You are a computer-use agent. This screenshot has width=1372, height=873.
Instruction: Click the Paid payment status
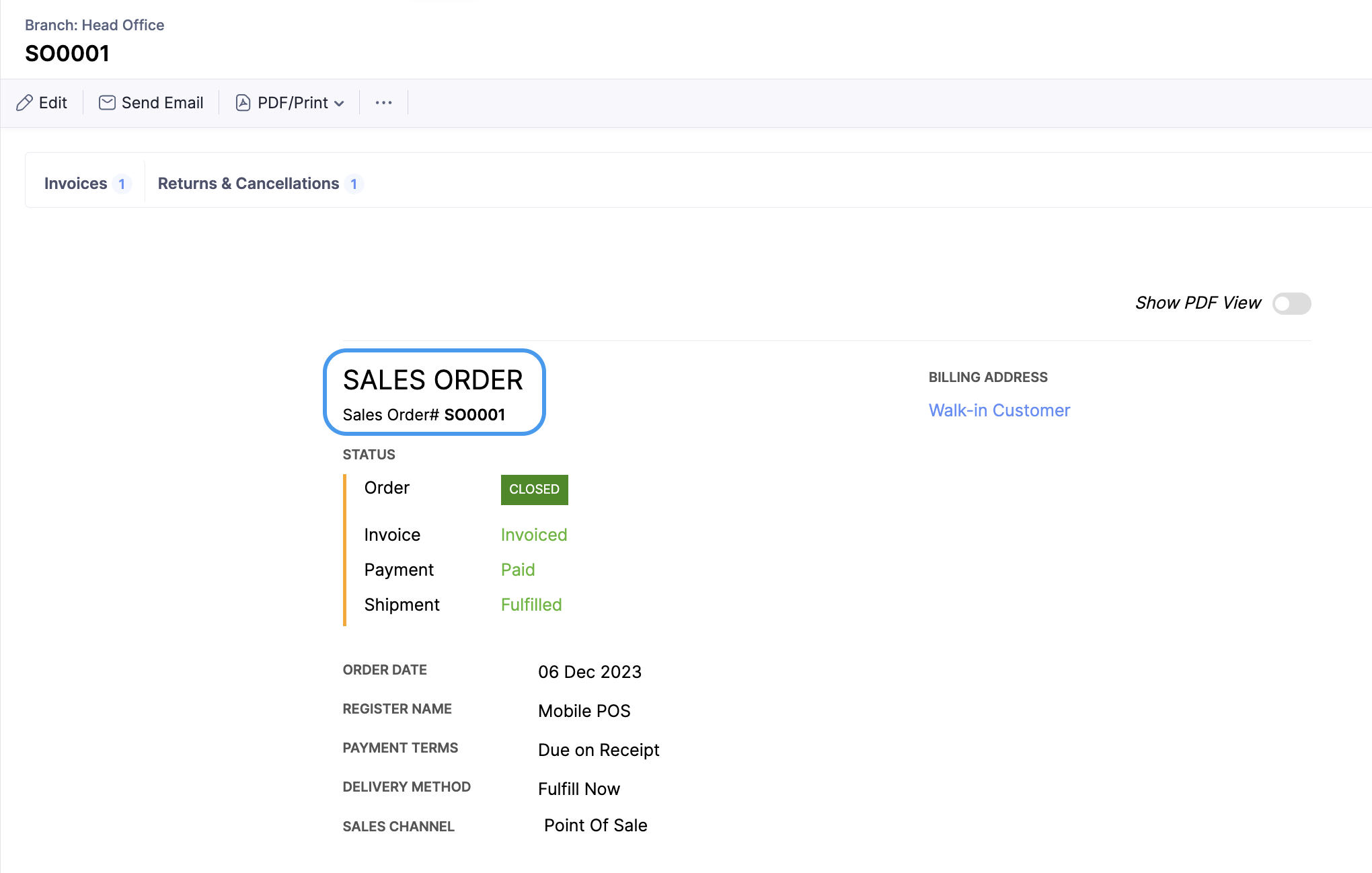518,570
